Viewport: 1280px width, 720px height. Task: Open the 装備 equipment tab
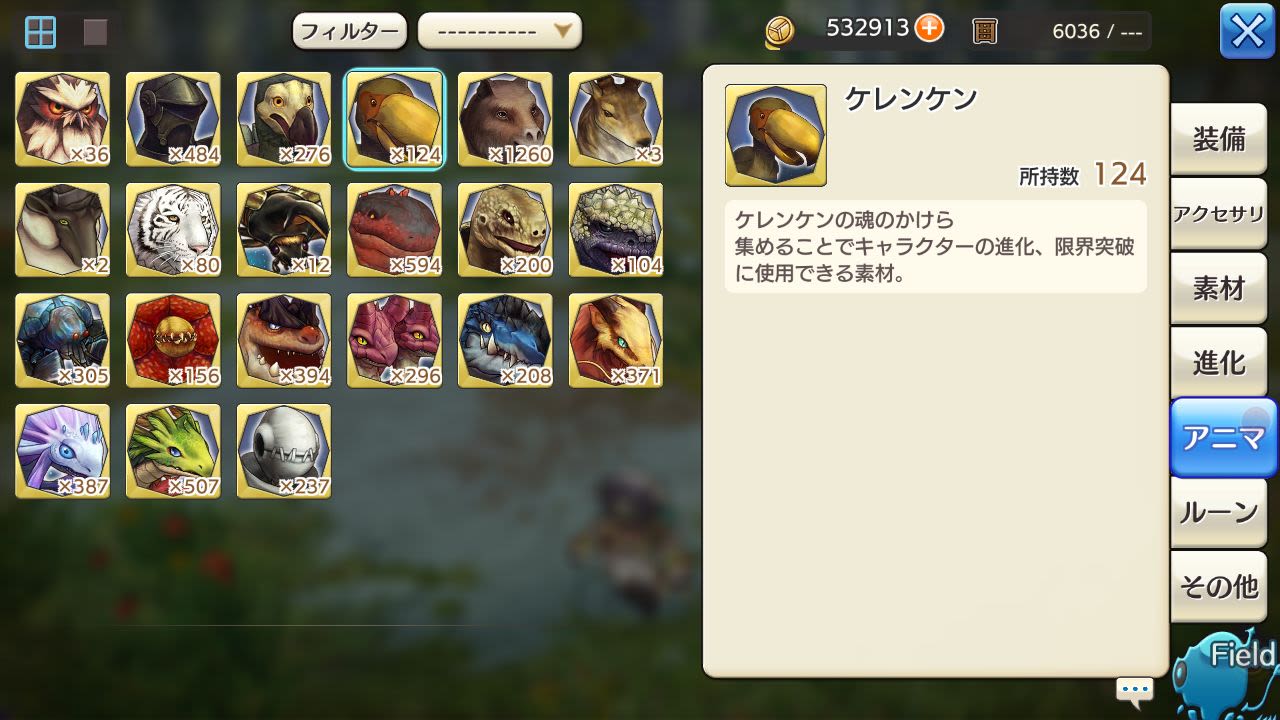coord(1219,139)
